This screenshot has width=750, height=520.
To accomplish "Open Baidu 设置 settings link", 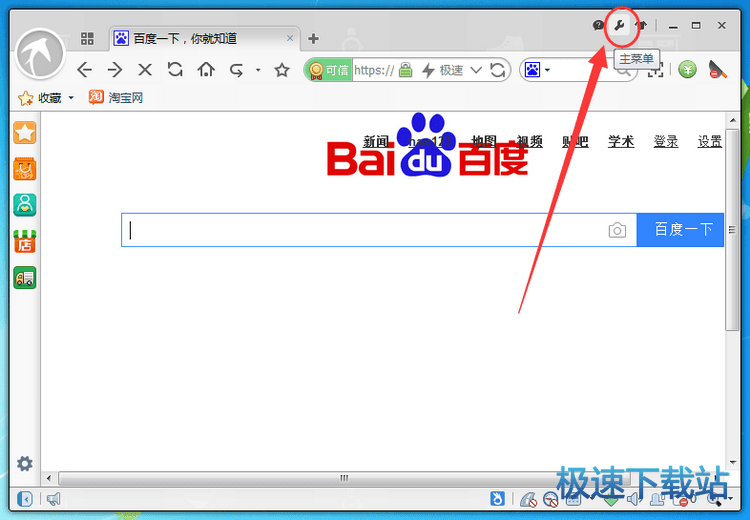I will tap(710, 142).
